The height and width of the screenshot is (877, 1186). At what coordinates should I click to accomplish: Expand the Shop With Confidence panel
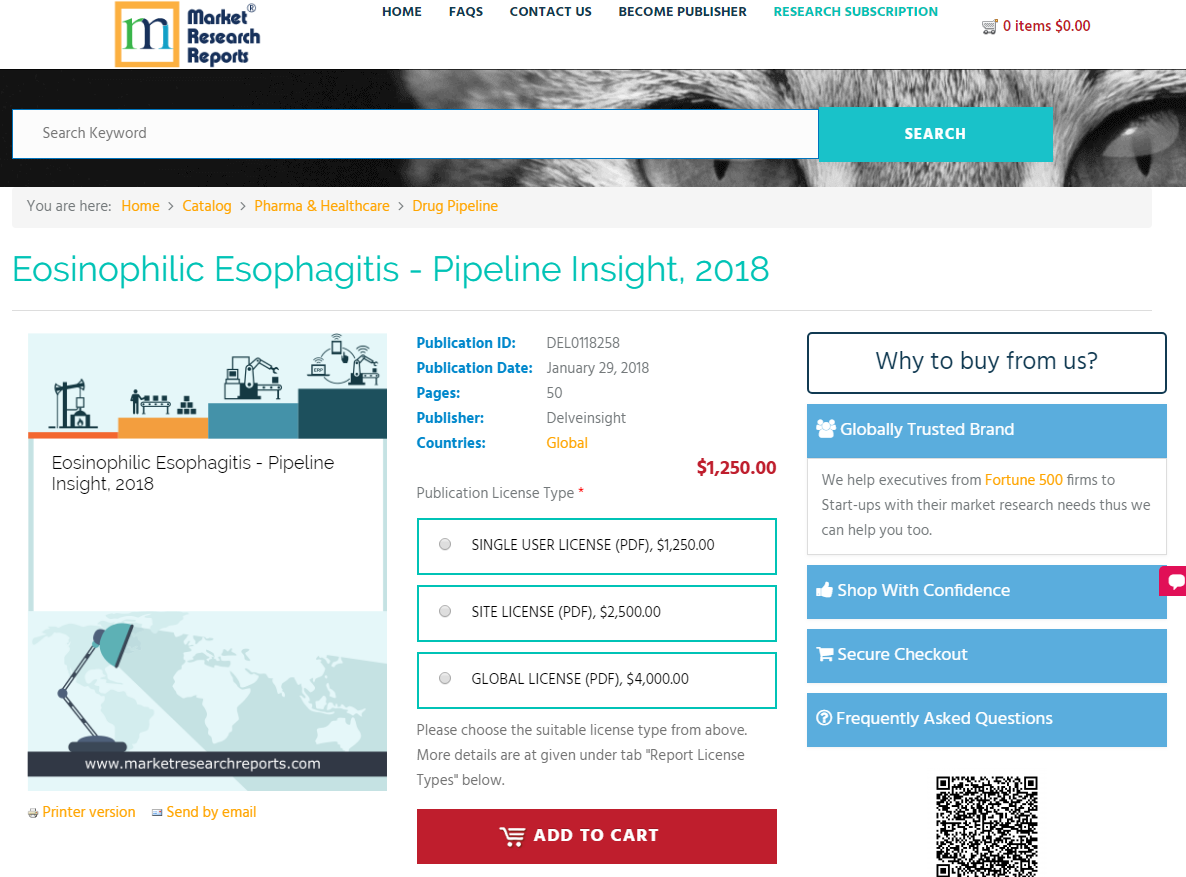(986, 592)
